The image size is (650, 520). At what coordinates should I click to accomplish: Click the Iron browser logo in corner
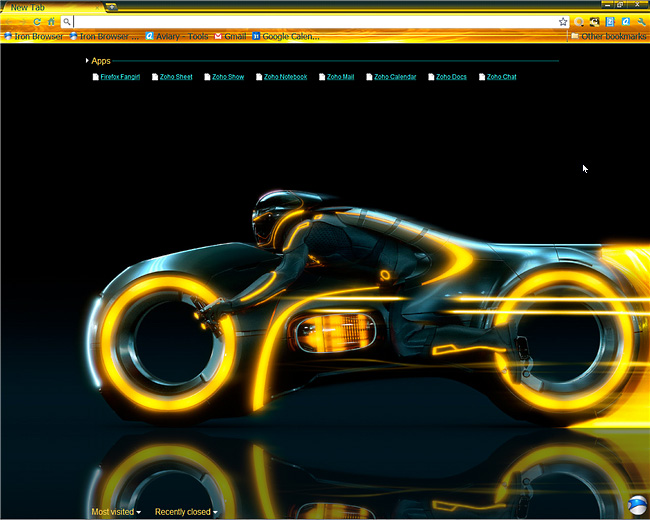tap(638, 506)
